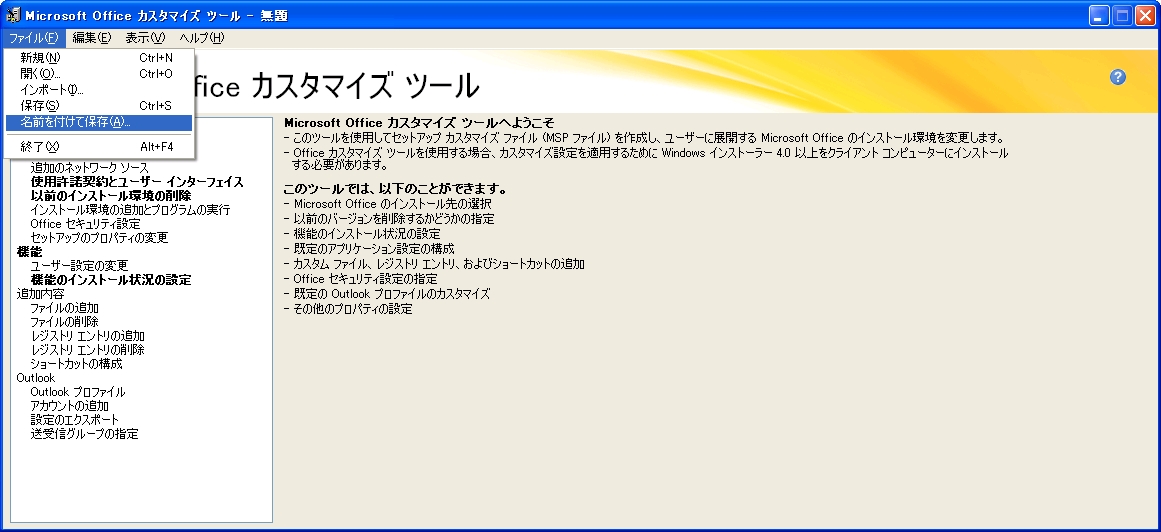The image size is (1161, 532).
Task: Select 以前のインストール環境の削除 tree item
Action: 110,196
